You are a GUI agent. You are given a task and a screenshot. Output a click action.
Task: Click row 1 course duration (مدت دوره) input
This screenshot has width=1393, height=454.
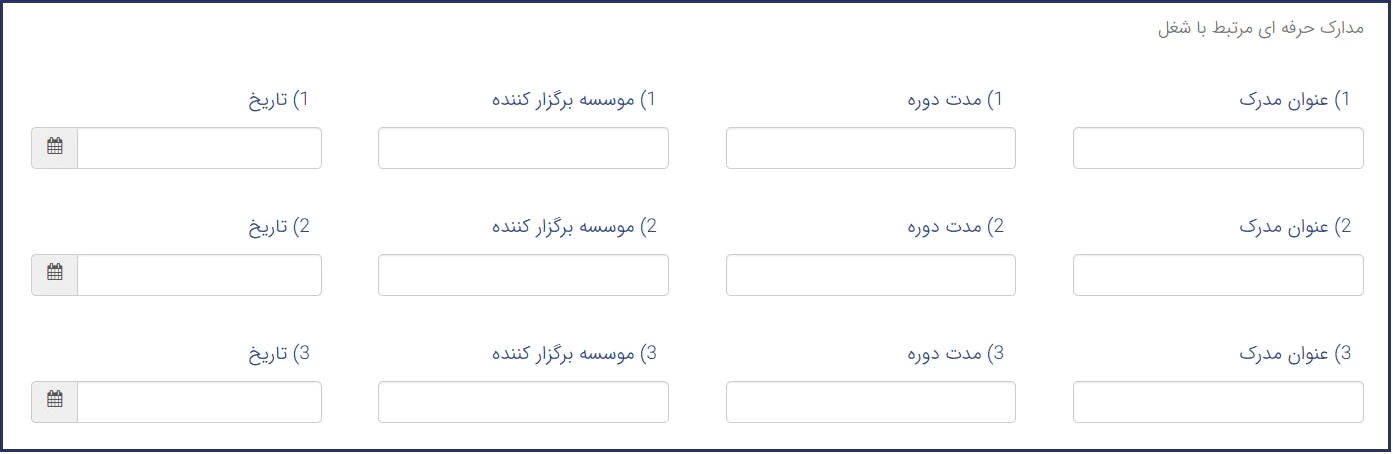pos(870,148)
